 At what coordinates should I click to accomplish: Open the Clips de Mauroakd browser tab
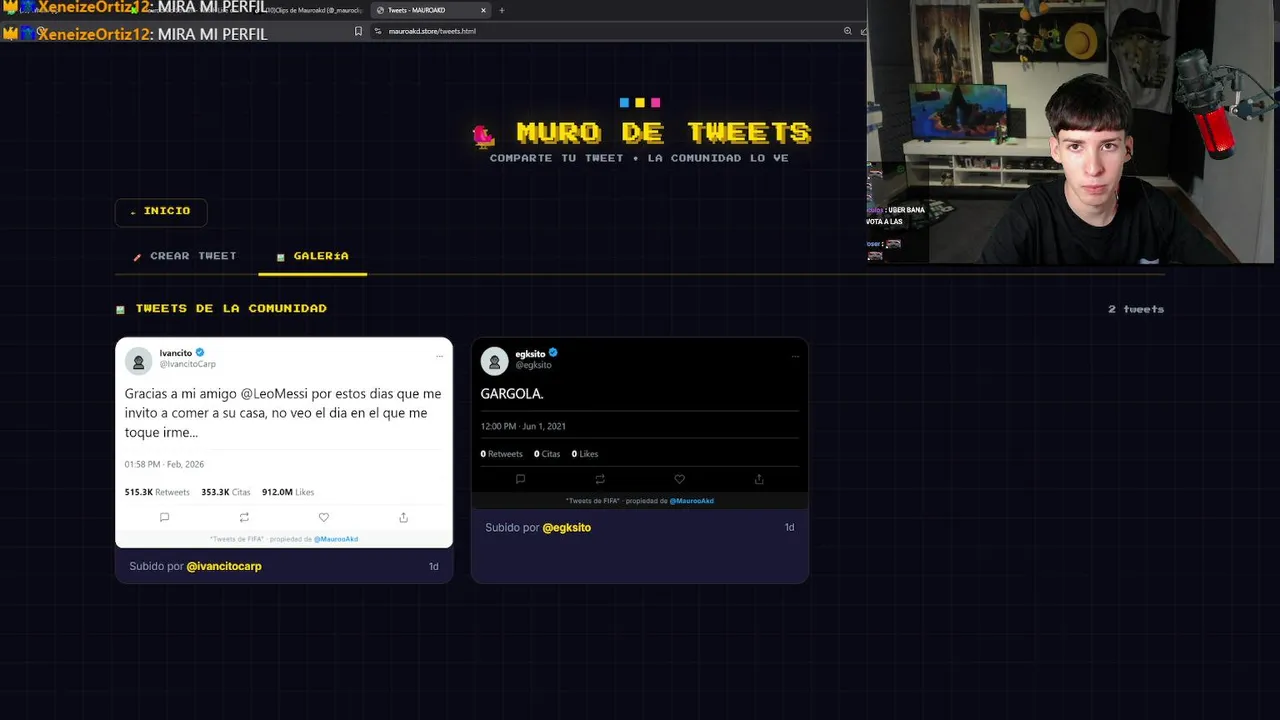tap(312, 10)
